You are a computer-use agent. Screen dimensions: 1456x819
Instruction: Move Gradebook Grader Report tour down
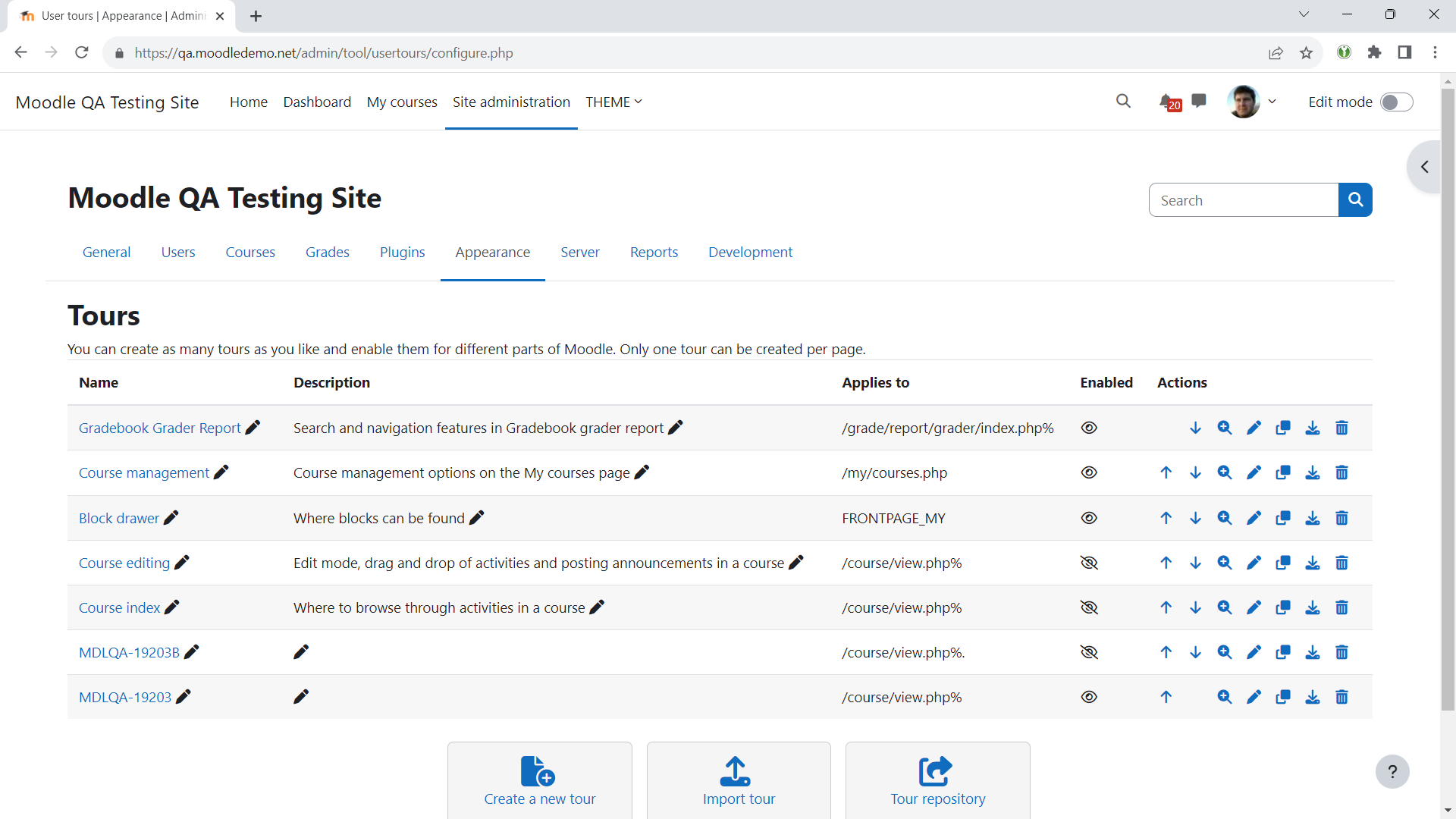tap(1195, 428)
